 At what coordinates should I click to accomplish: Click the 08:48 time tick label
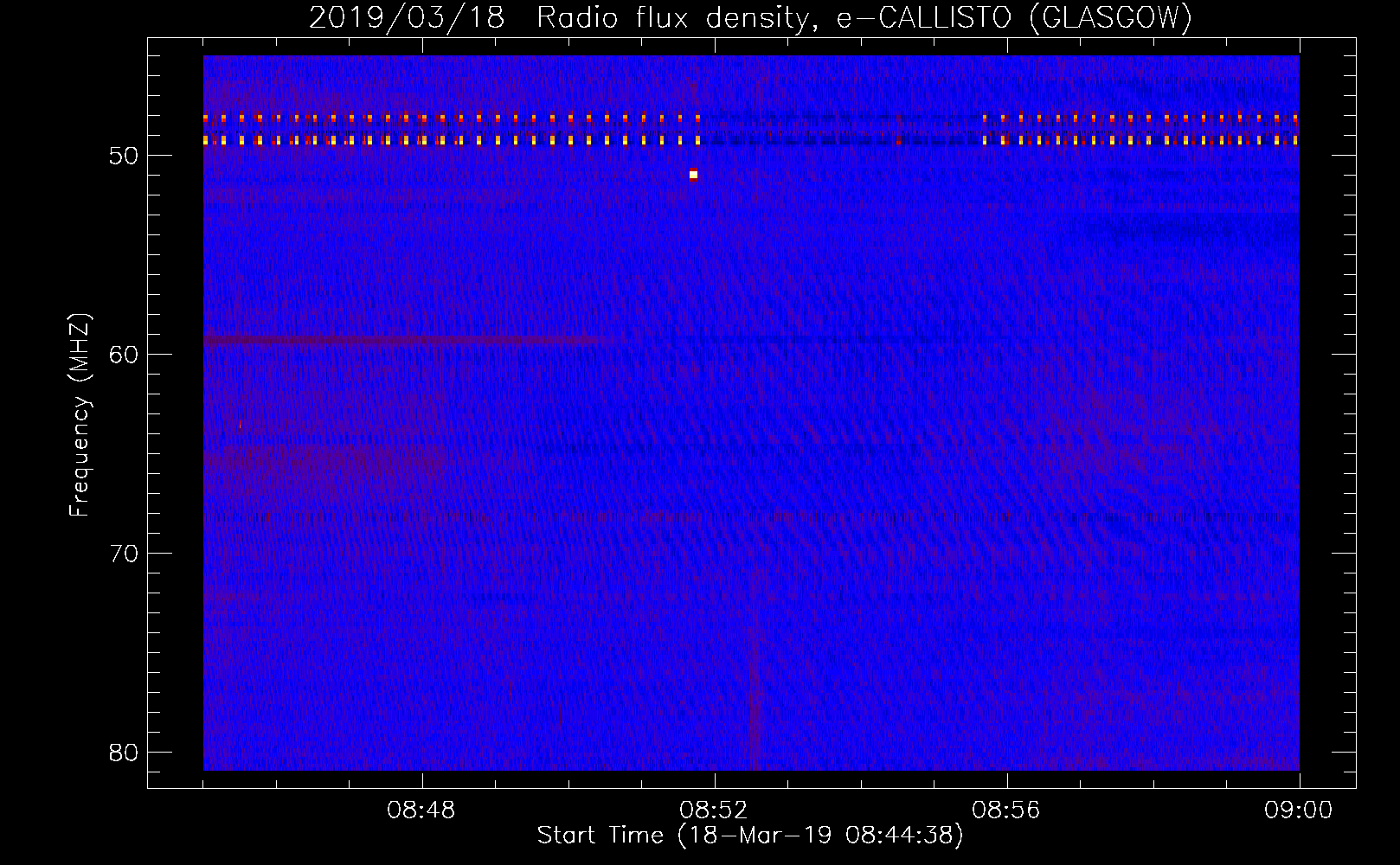coord(421,811)
